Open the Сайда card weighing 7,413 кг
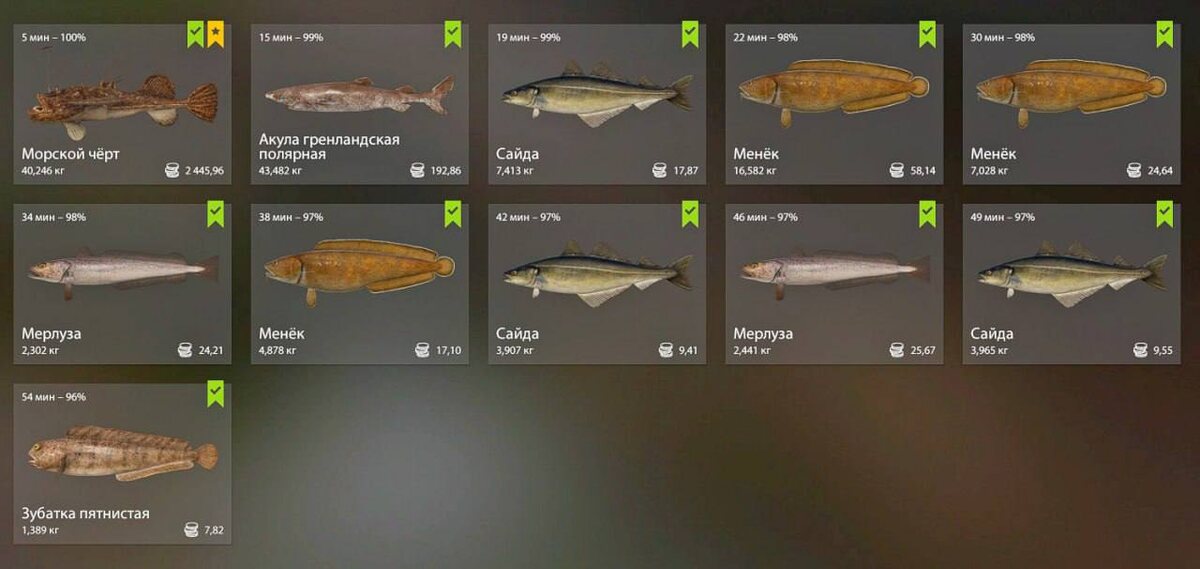This screenshot has width=1200, height=569. point(597,104)
